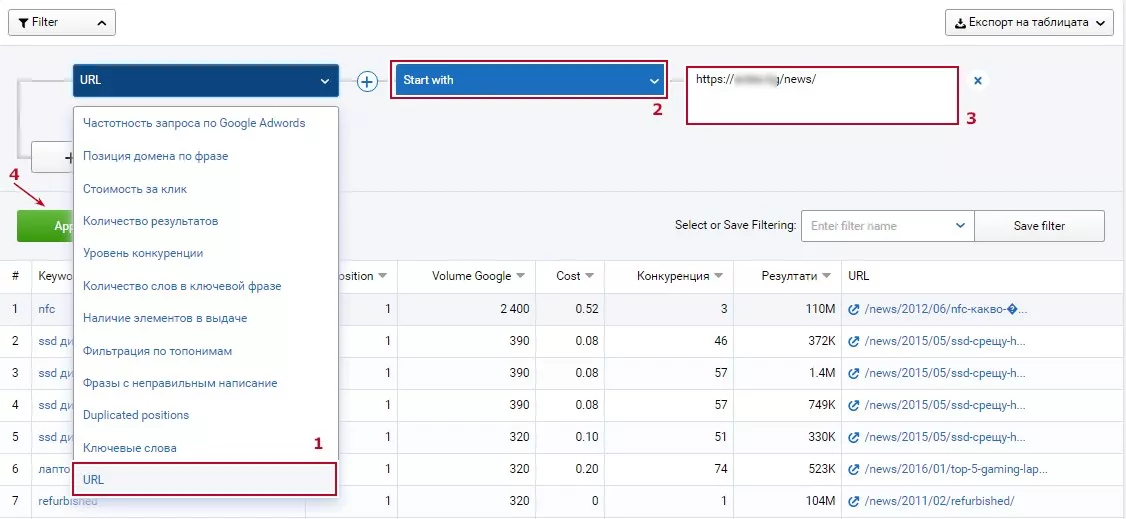Click the Save filter button
Screen dimensions: 1126x519
(x=1039, y=225)
